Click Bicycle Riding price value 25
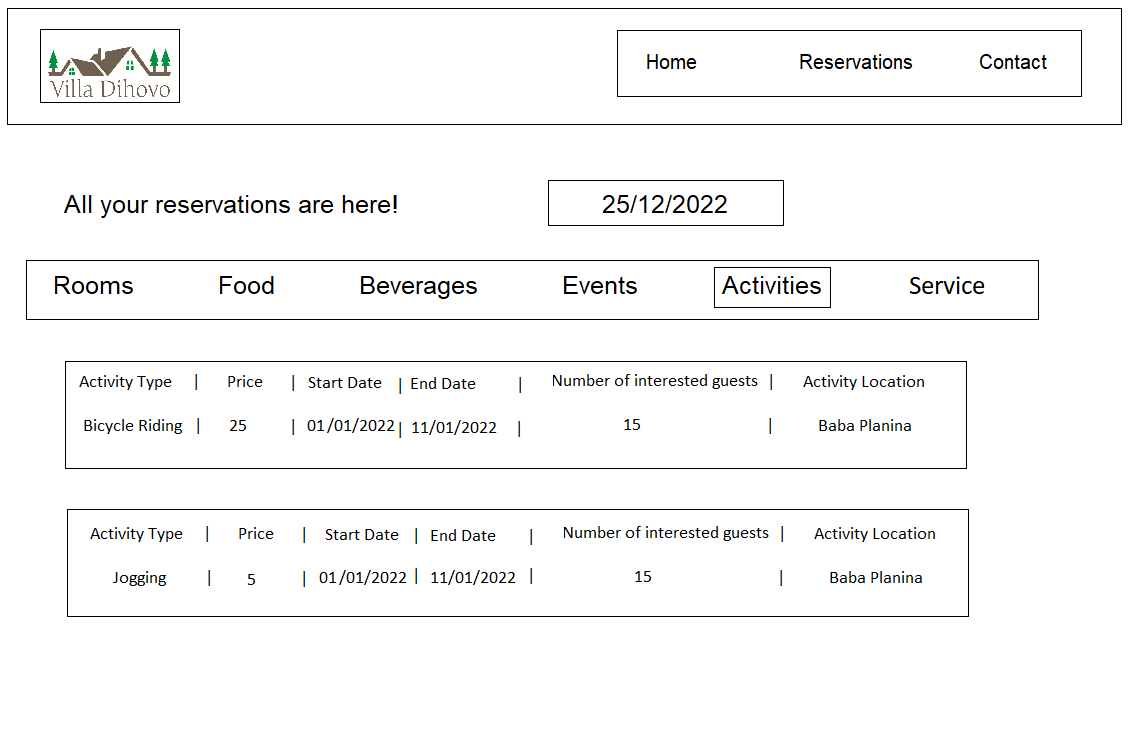This screenshot has width=1128, height=734. tap(238, 426)
